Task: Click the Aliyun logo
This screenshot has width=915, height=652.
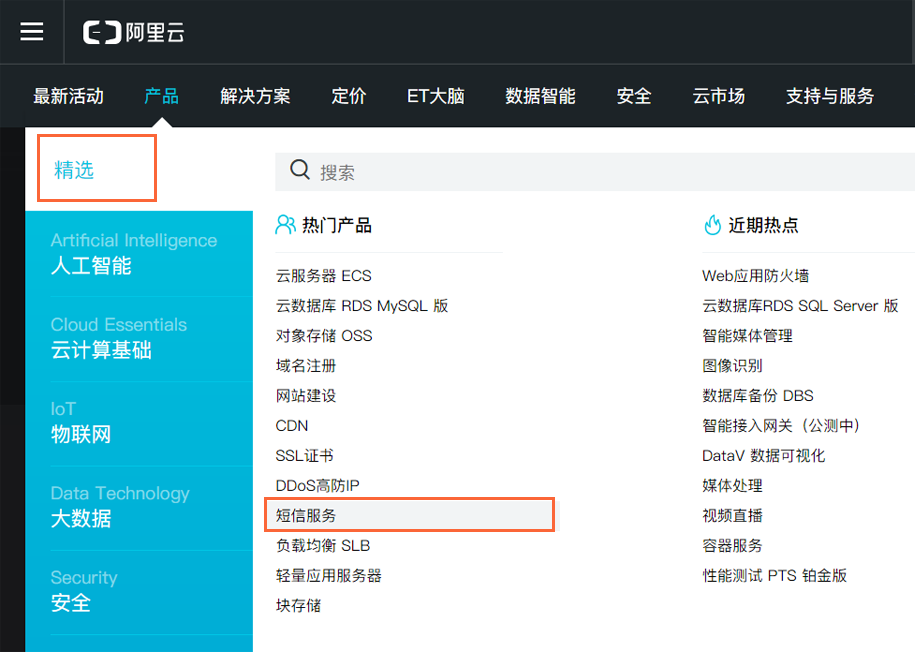Action: tap(134, 32)
